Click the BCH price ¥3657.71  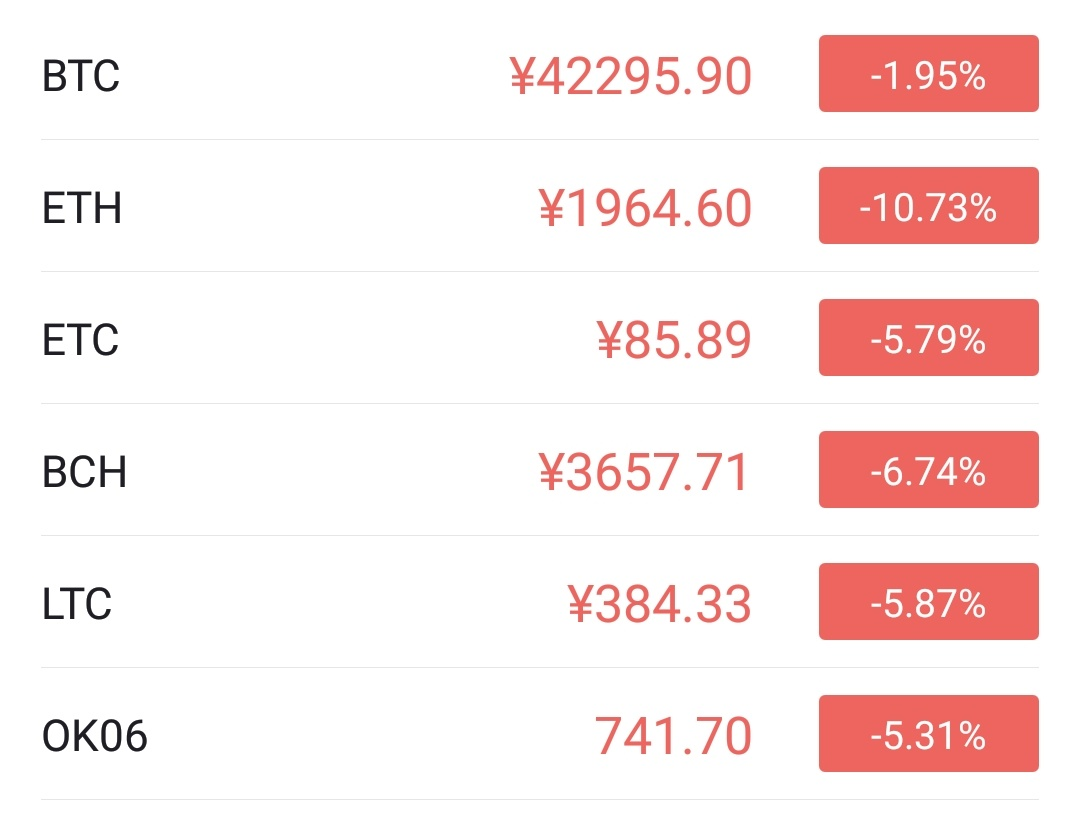(645, 472)
